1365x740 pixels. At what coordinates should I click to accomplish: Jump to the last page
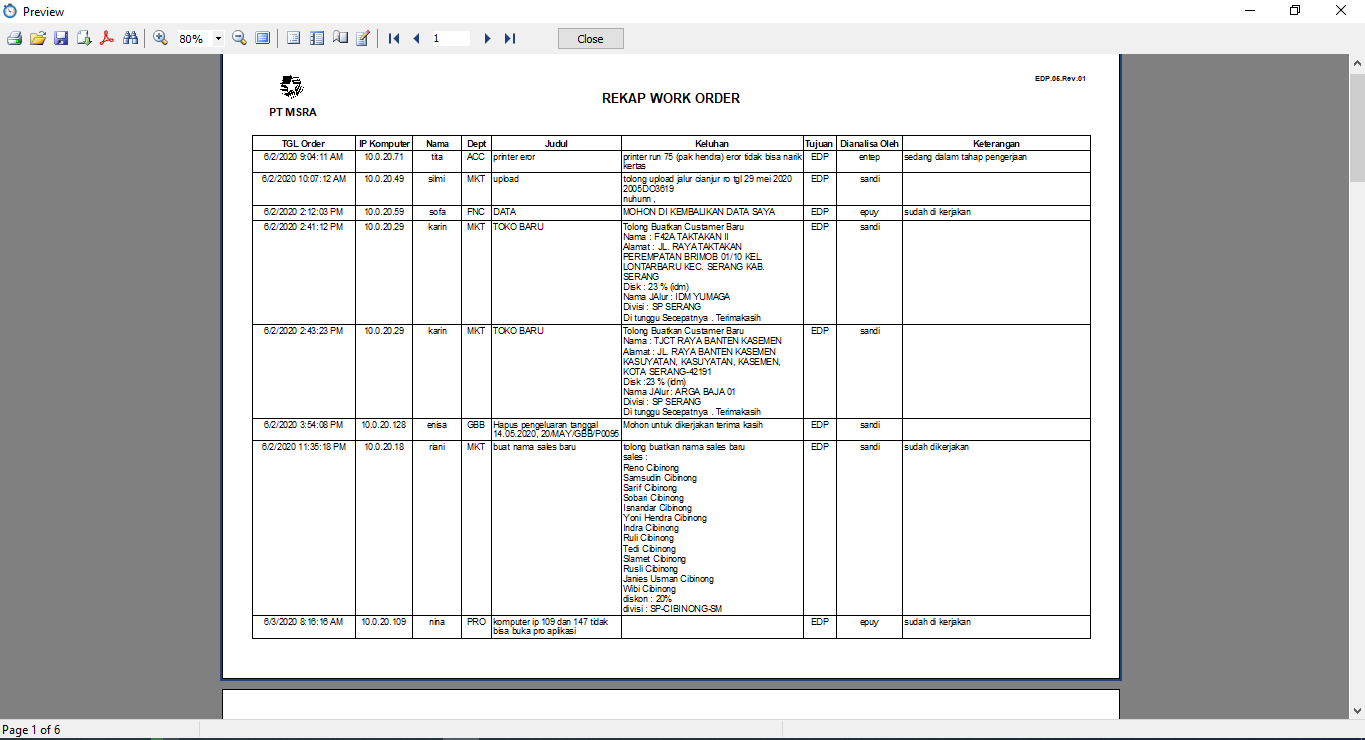coord(510,38)
